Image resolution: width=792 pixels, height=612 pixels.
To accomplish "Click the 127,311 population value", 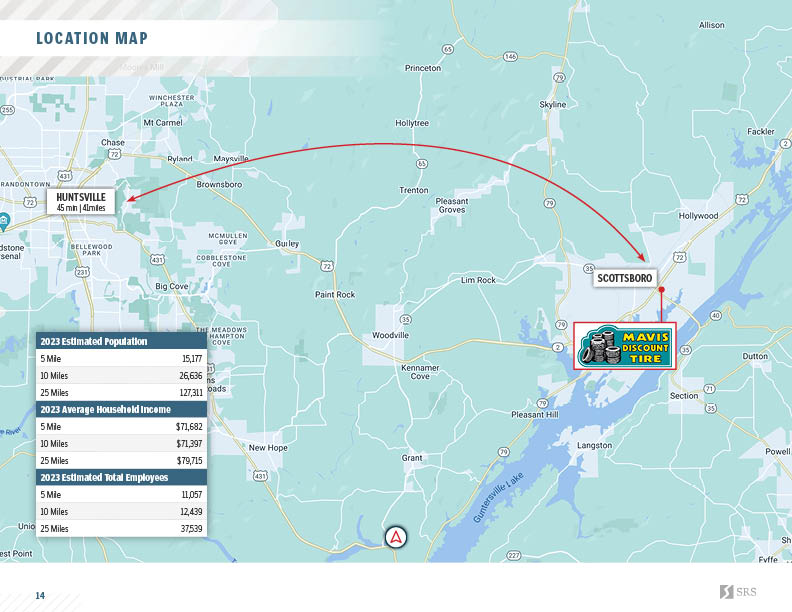I will (x=191, y=392).
